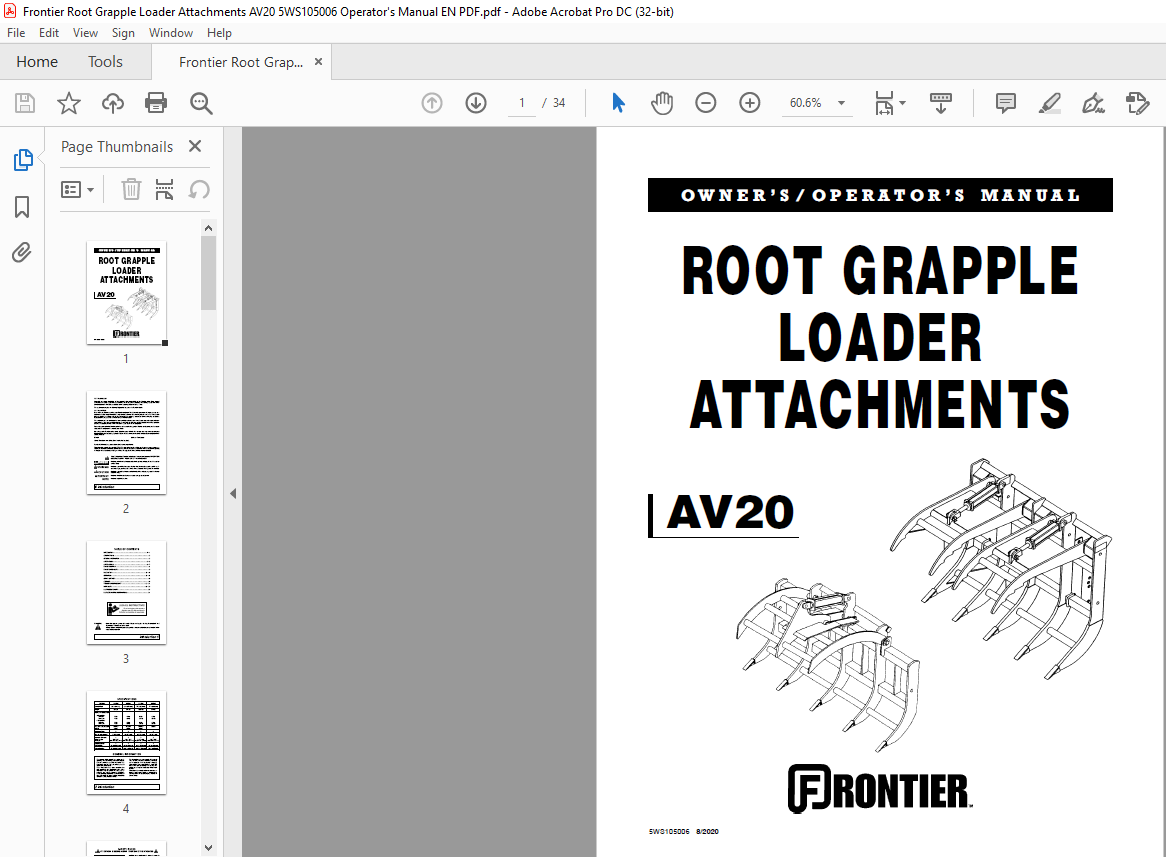1166x857 pixels.
Task: Click the 34 total pages label
Action: point(558,103)
